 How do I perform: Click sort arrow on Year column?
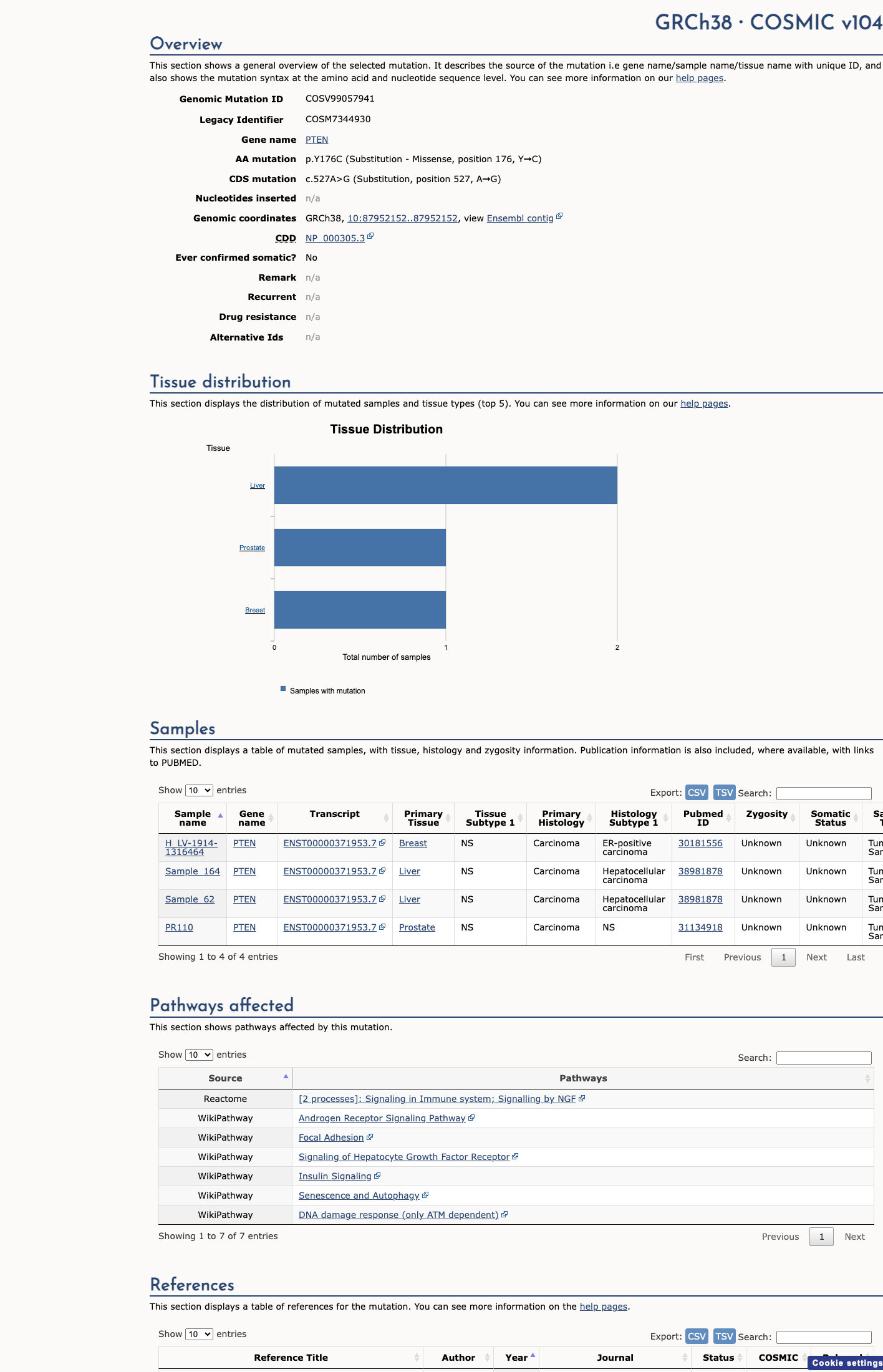coord(533,1355)
